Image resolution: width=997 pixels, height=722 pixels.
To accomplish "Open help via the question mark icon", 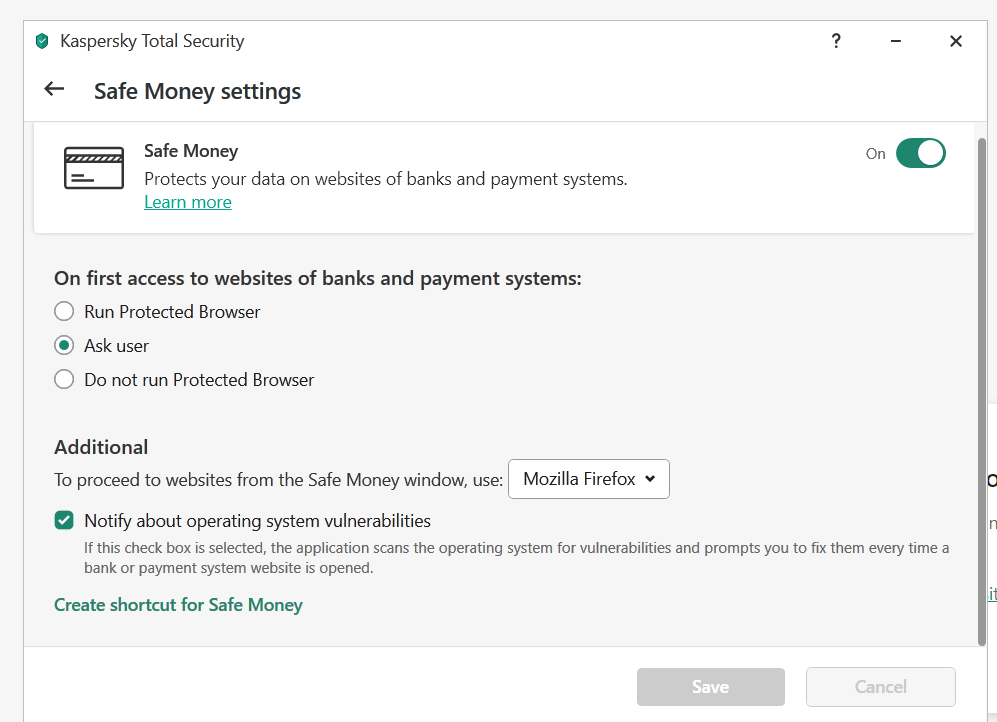I will (x=836, y=41).
